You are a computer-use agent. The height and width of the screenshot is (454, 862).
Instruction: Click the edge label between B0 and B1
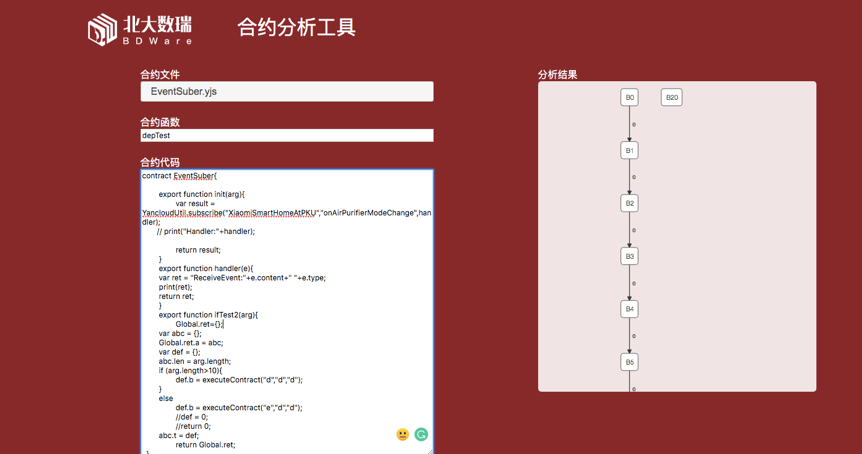[x=634, y=125]
